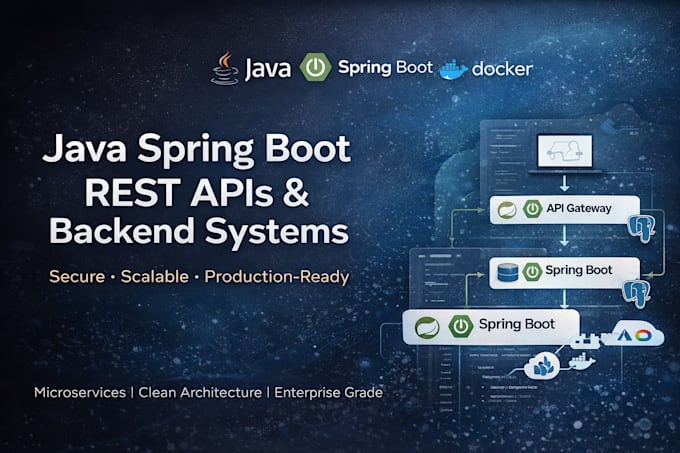Click power hexagon in largest bottom Spring Boot box
Viewport: 680px width, 453px height.
[x=461, y=326]
